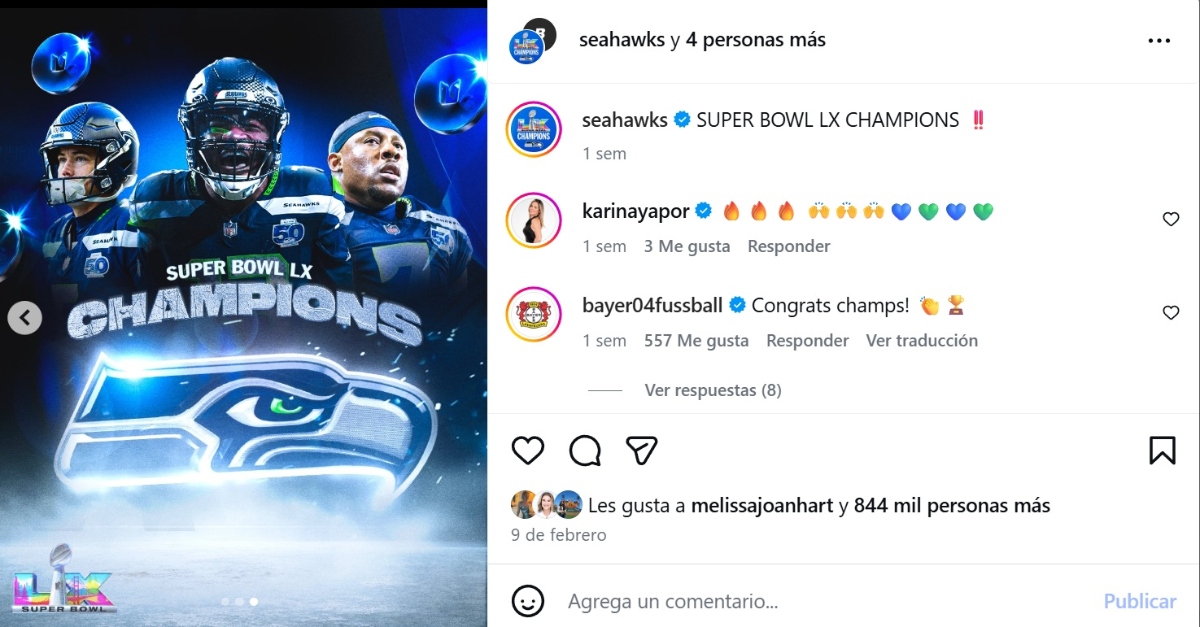Click the verified badge next to seahawks caption

pos(684,119)
